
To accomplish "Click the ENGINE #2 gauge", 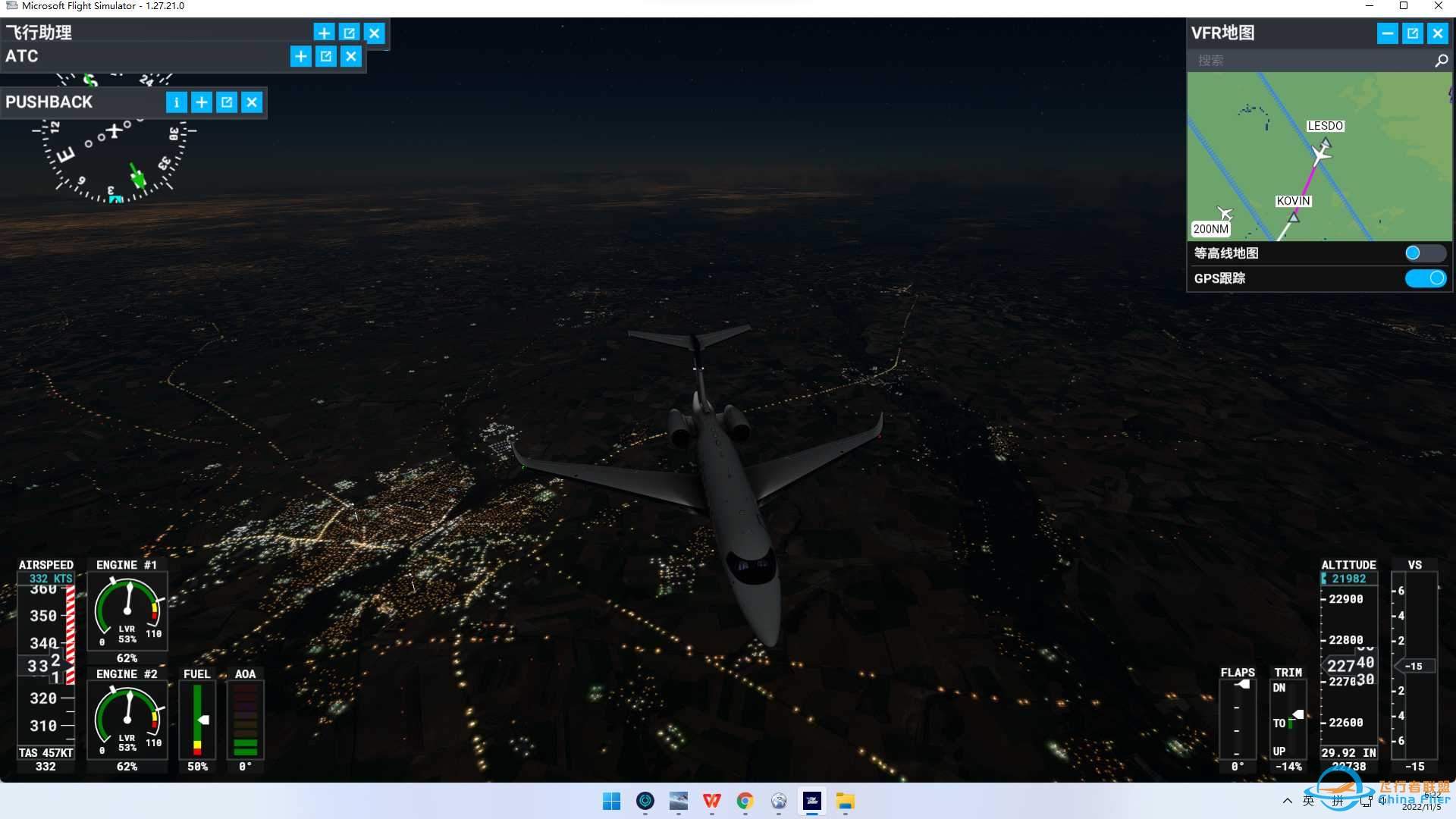I will pyautogui.click(x=127, y=719).
